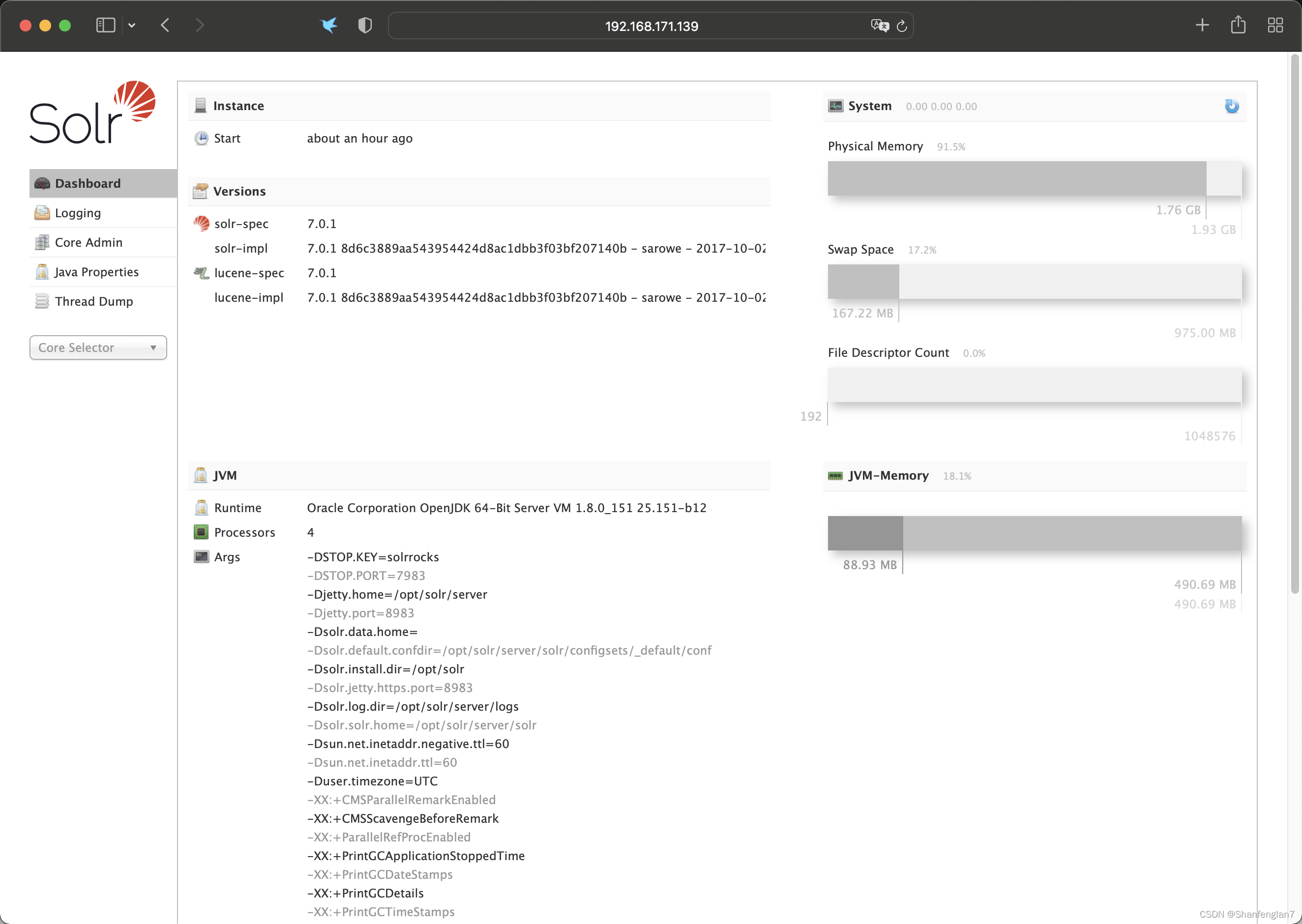Open the Core Admin page

(88, 242)
